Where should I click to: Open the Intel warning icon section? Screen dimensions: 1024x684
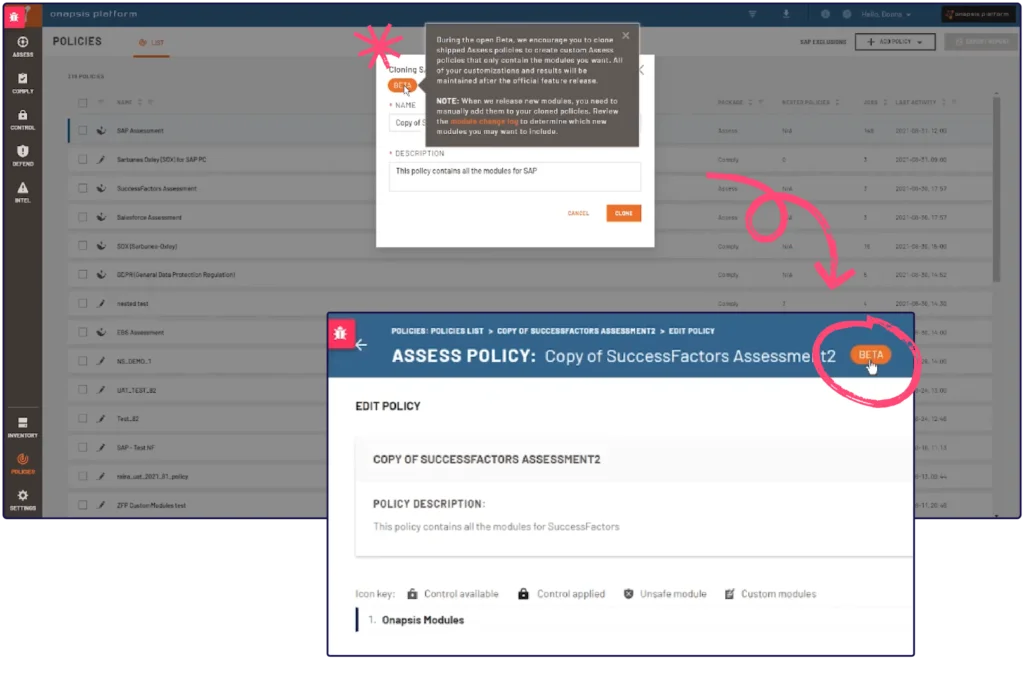click(x=22, y=192)
